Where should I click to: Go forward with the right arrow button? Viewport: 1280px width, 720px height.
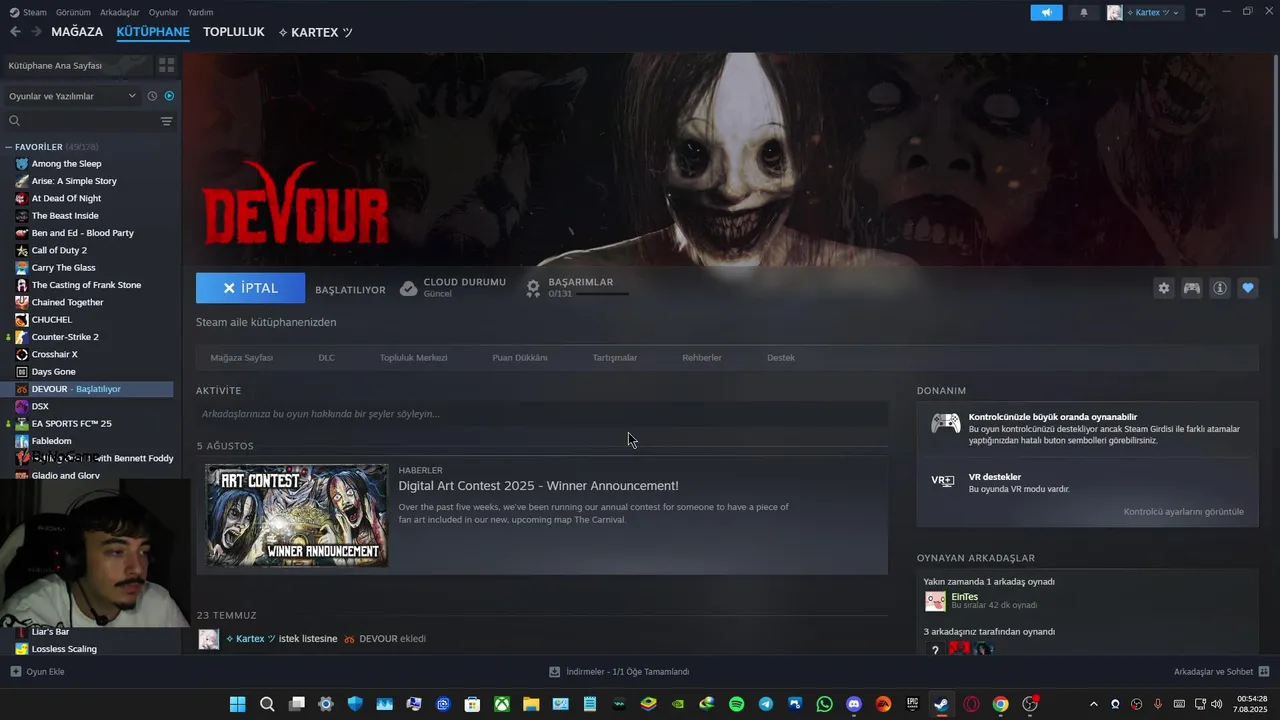37,32
